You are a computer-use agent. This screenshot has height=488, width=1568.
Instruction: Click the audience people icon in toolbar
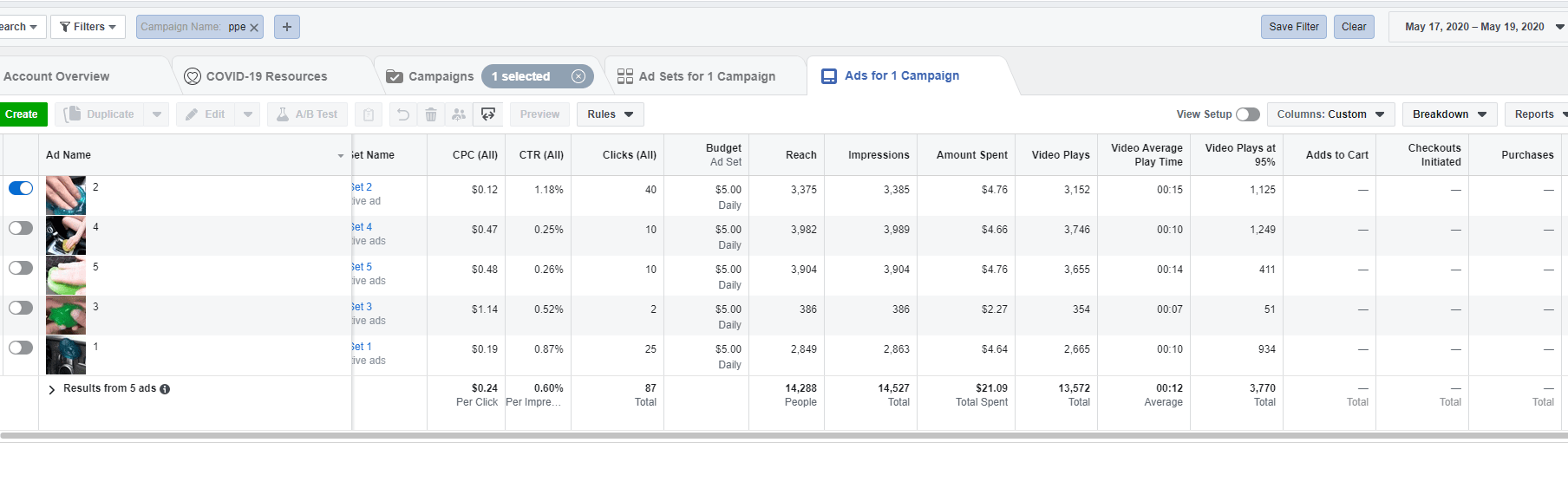[459, 114]
